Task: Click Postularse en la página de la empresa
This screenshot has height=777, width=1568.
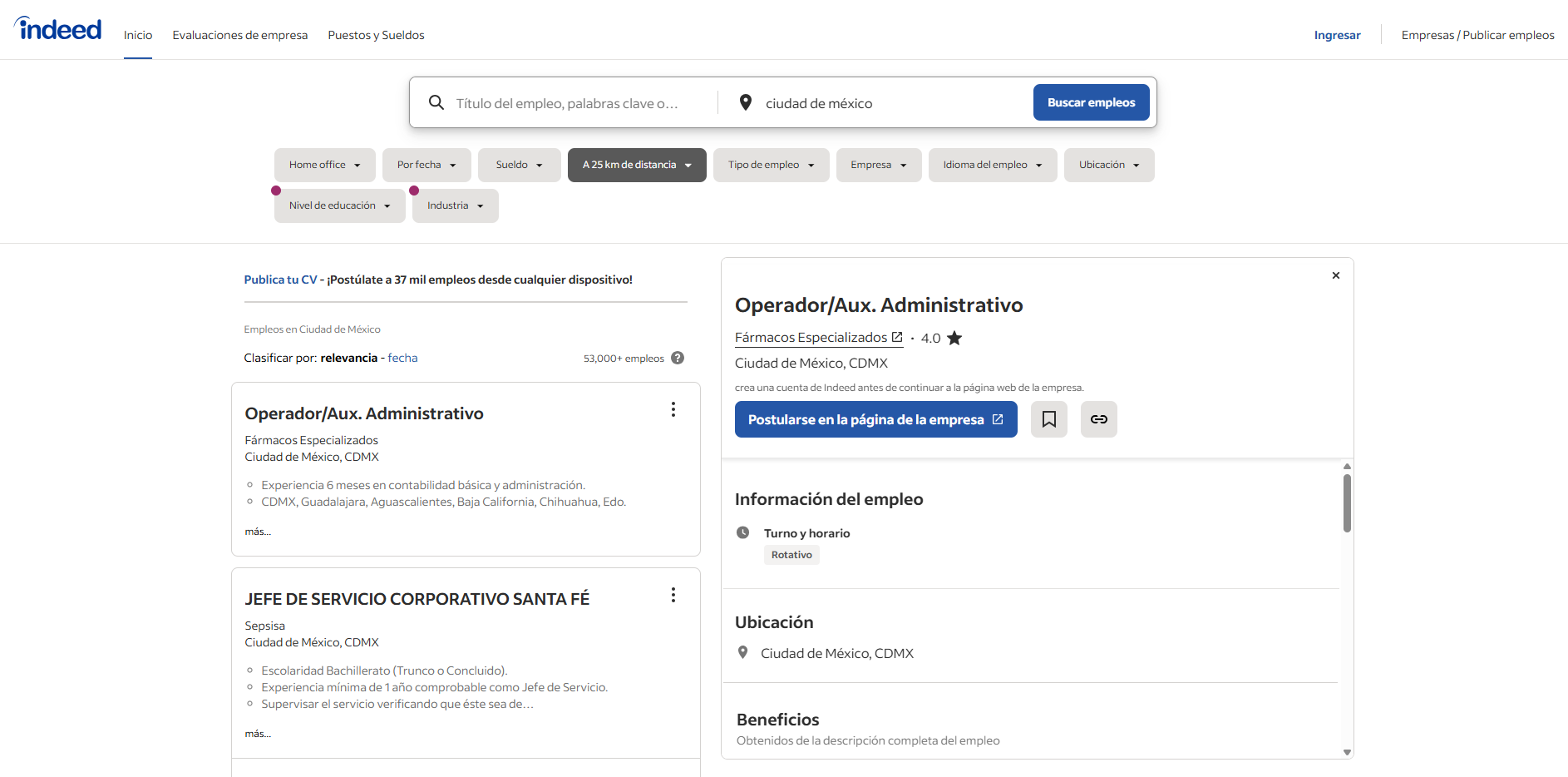Action: [x=876, y=419]
